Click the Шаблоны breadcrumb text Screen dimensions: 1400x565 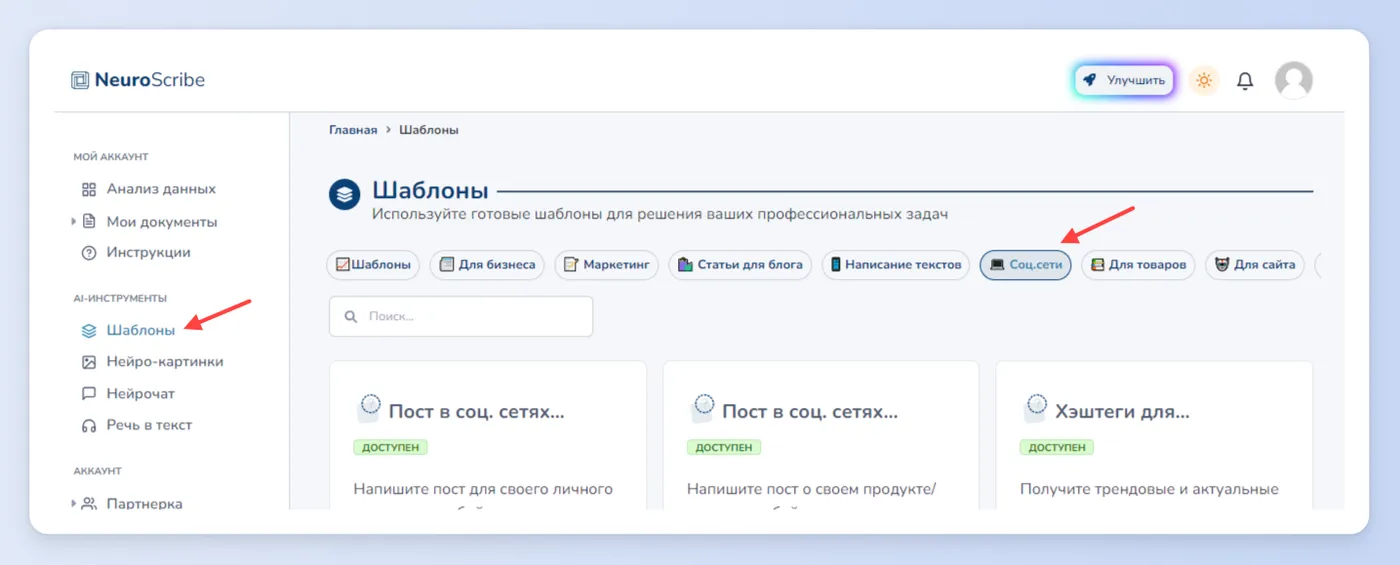(x=429, y=130)
